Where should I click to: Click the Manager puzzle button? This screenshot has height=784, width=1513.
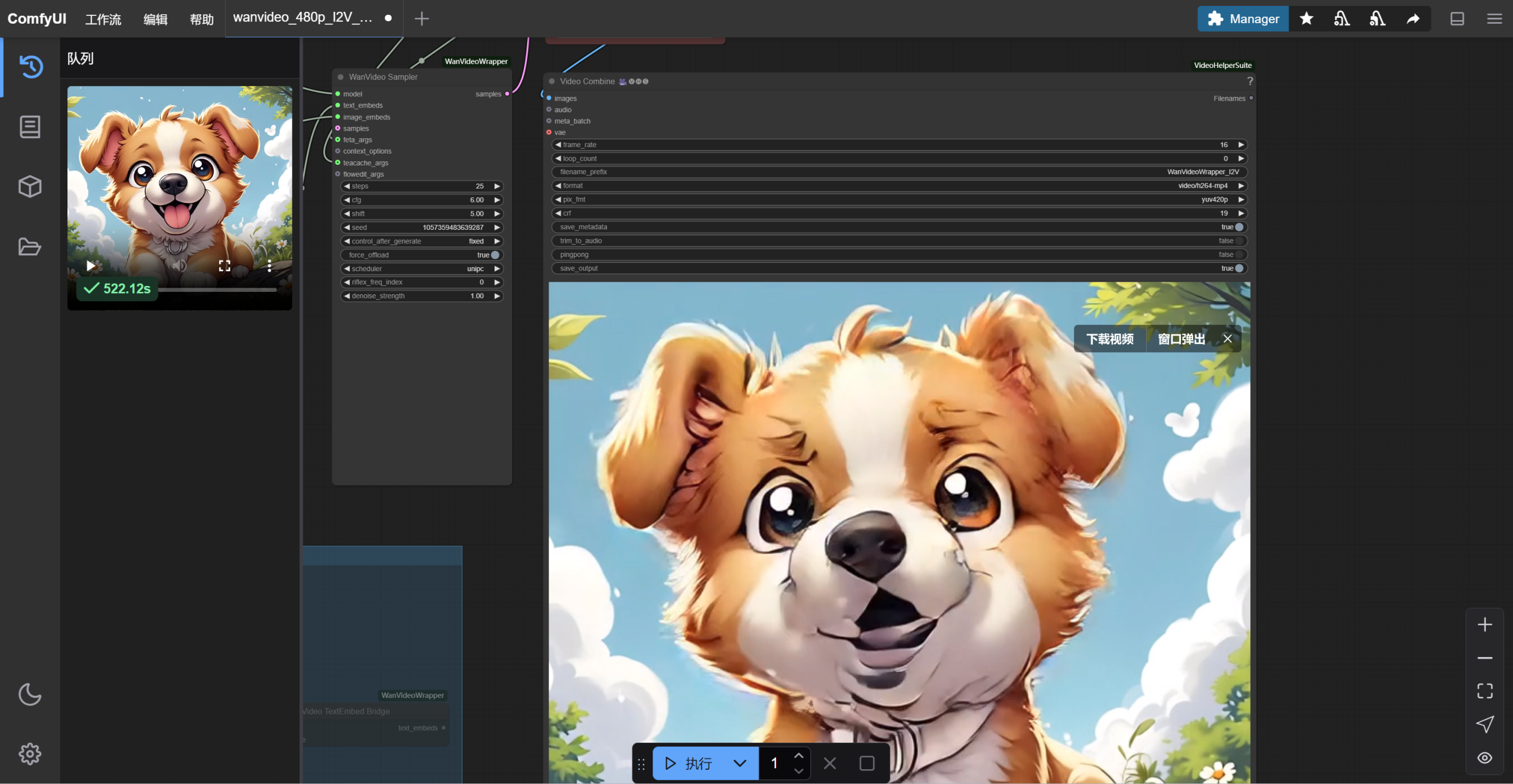[x=1243, y=19]
